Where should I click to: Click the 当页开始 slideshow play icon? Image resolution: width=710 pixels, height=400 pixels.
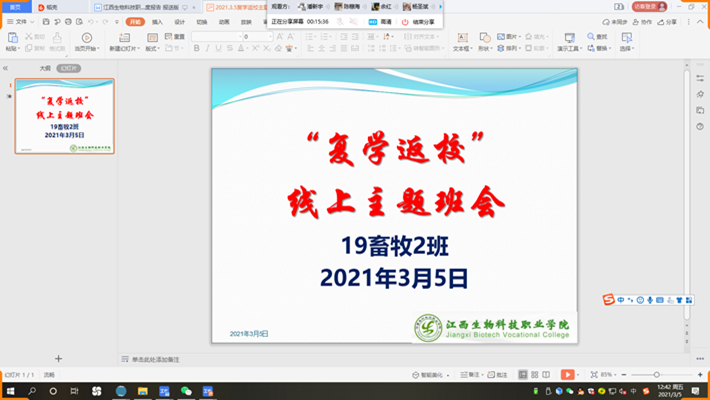pyautogui.click(x=86, y=37)
